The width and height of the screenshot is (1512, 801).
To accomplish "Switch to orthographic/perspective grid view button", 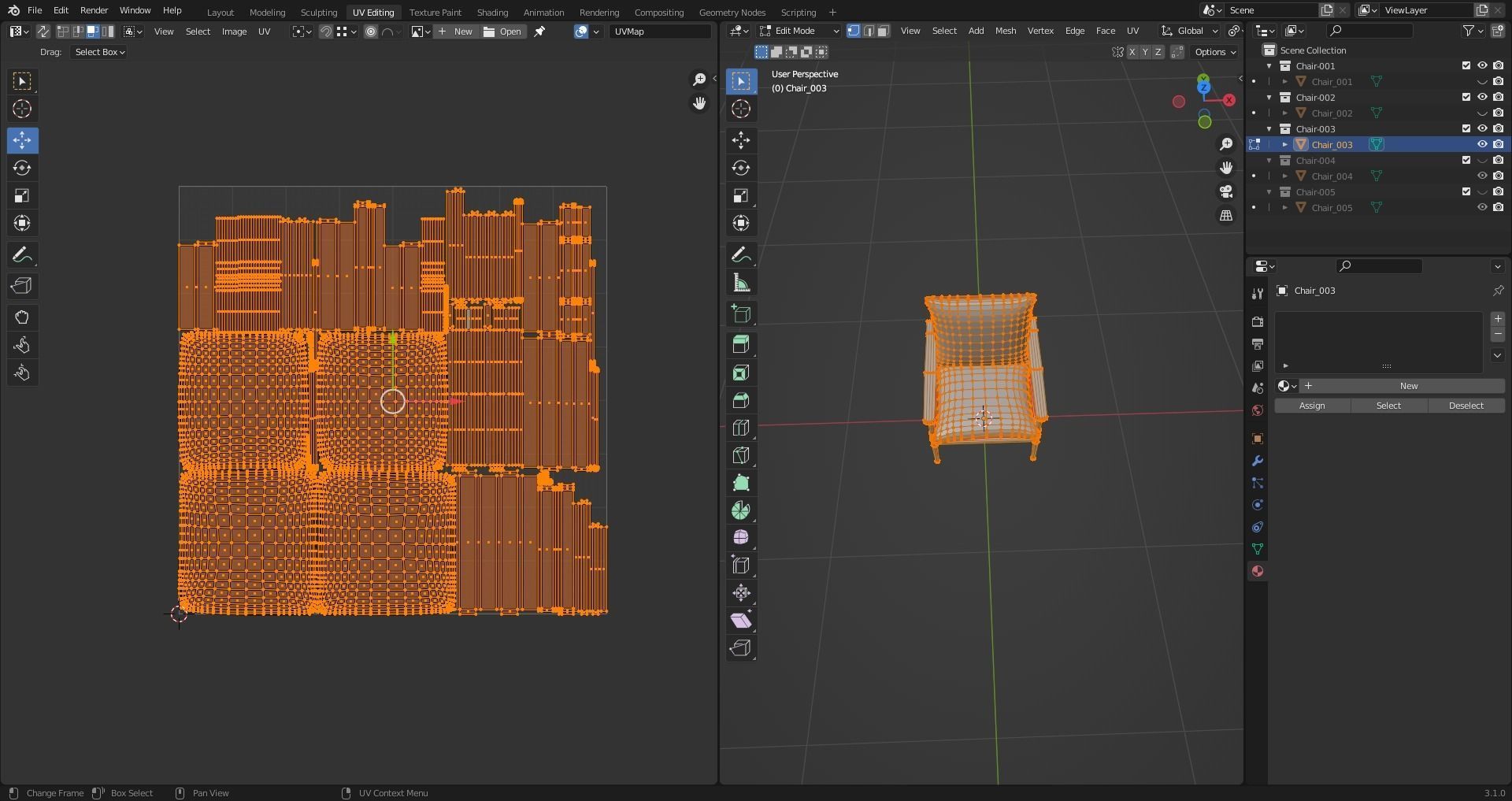I will [x=1226, y=215].
